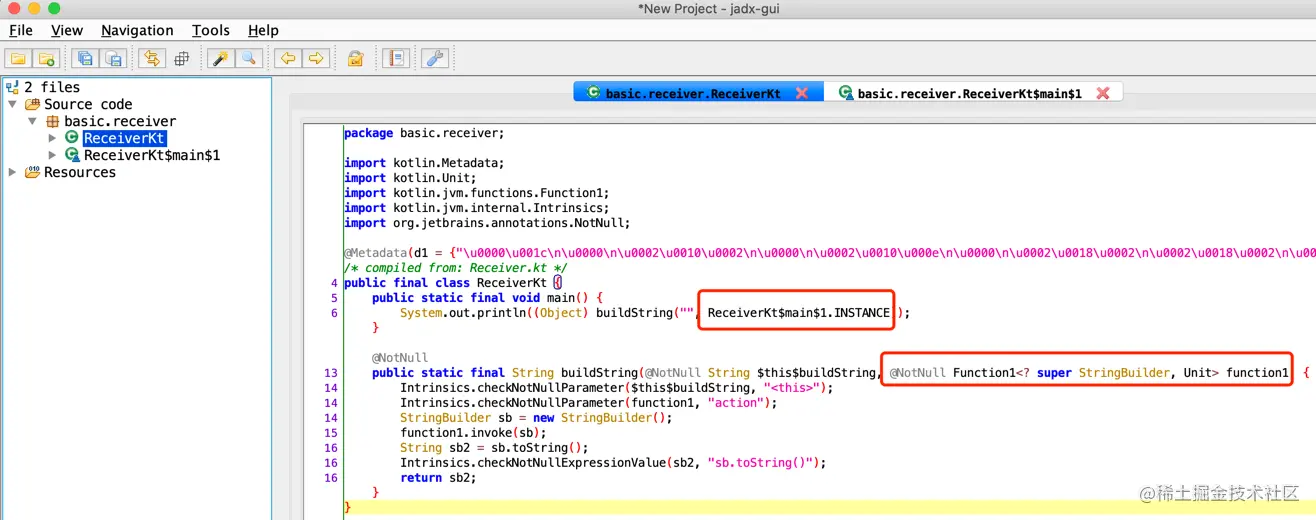Navigate forward with the right arrow icon
This screenshot has height=520, width=1316.
[x=316, y=58]
